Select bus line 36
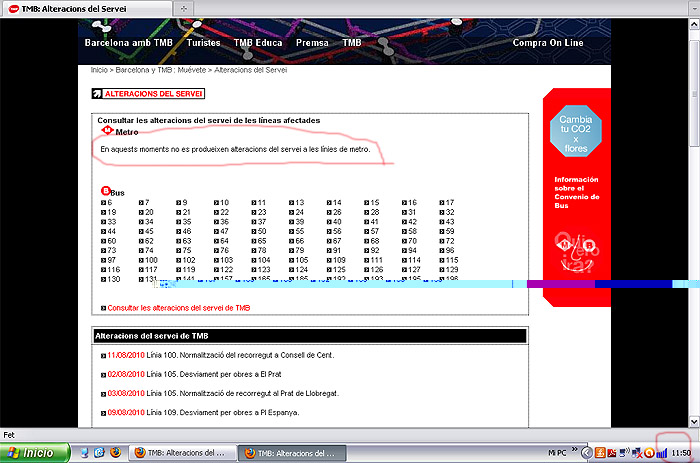This screenshot has width=700, height=463. tap(221, 222)
